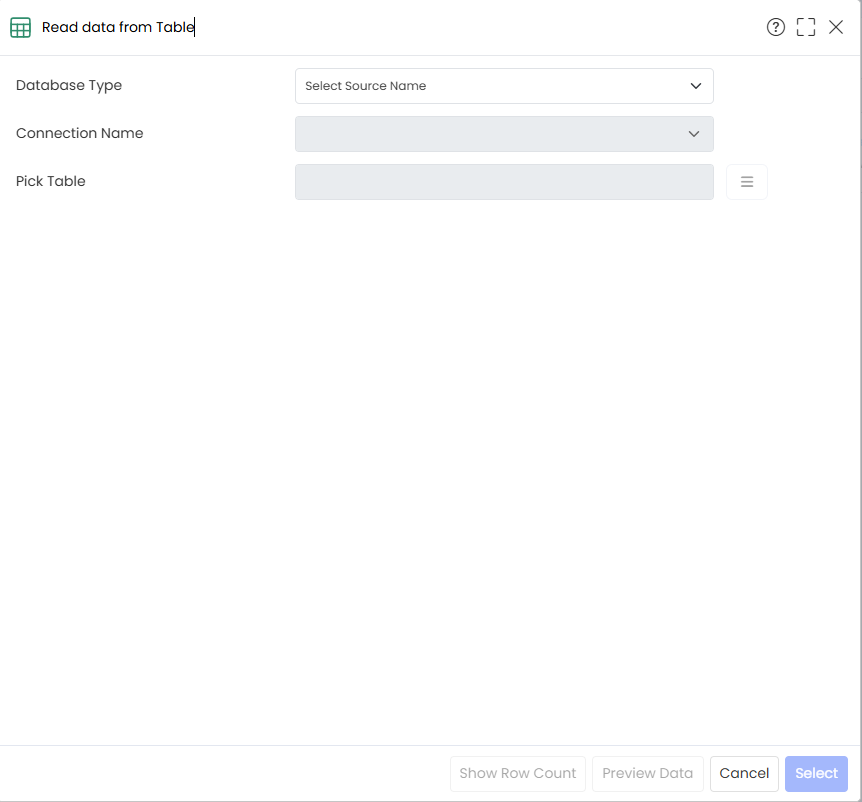This screenshot has width=862, height=802.
Task: Open the Connection Name dropdown
Action: point(504,134)
